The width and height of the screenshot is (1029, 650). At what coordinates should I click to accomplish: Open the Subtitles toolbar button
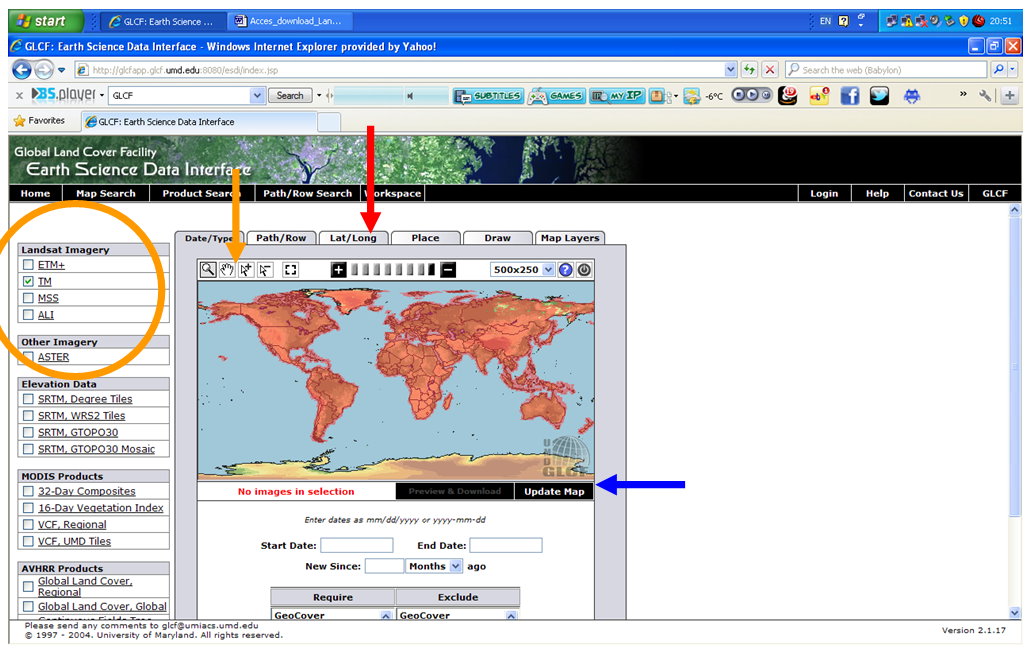pyautogui.click(x=489, y=96)
